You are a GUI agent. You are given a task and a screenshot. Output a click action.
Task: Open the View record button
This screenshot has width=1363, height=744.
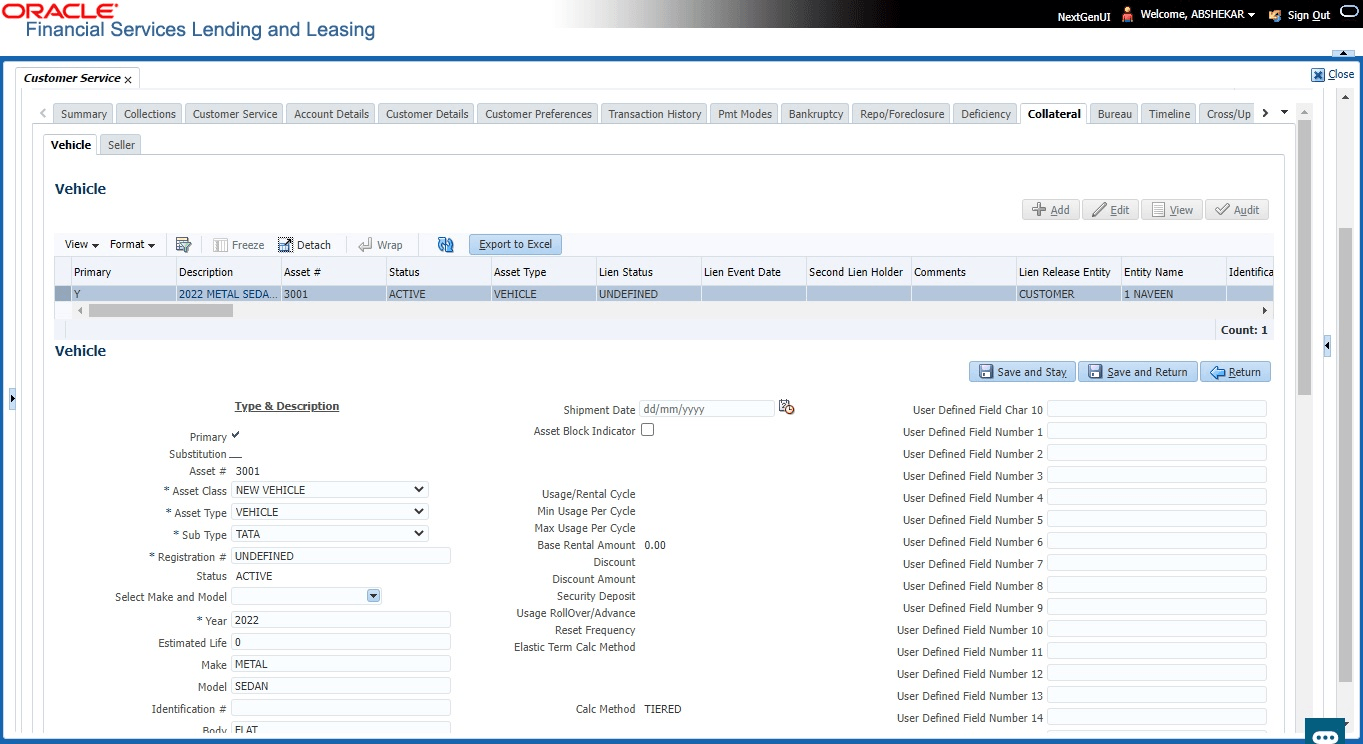tap(1172, 210)
